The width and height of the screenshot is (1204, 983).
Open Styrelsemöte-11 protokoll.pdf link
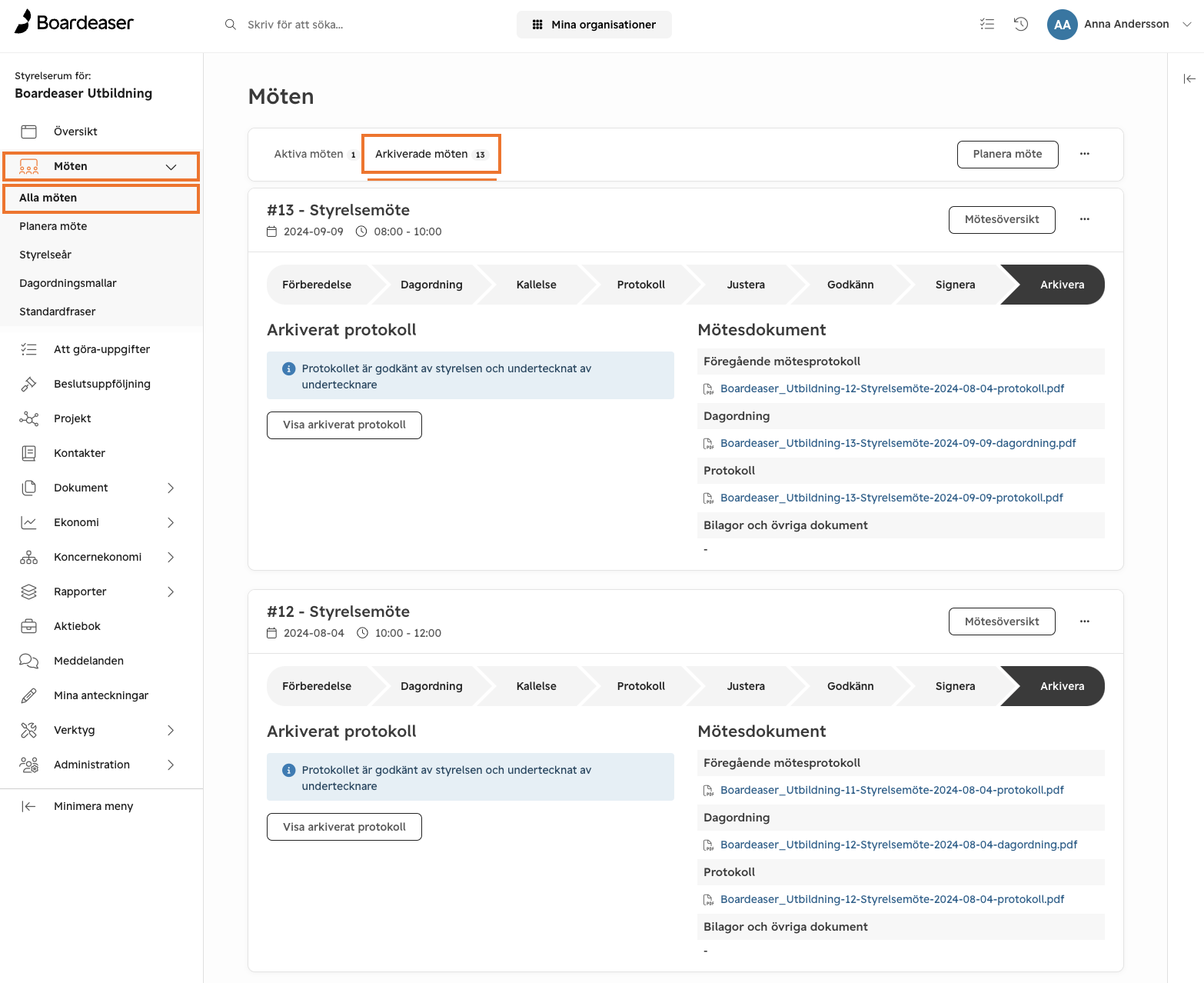pyautogui.click(x=892, y=790)
